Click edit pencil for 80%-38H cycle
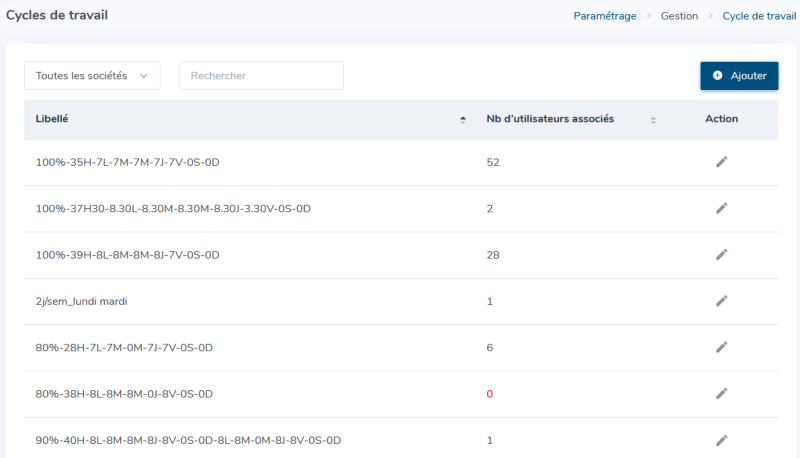This screenshot has width=800, height=458. click(721, 394)
